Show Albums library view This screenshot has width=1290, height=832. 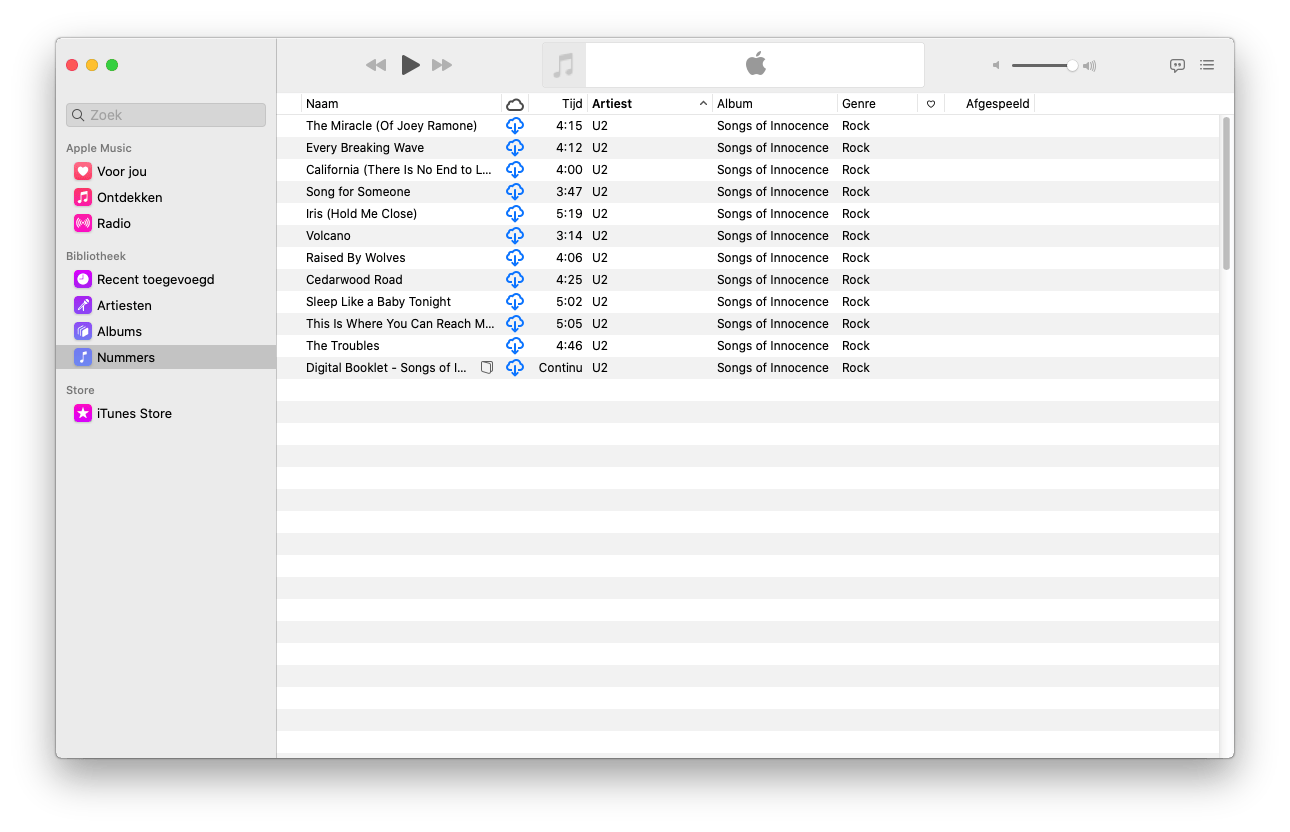coord(166,331)
